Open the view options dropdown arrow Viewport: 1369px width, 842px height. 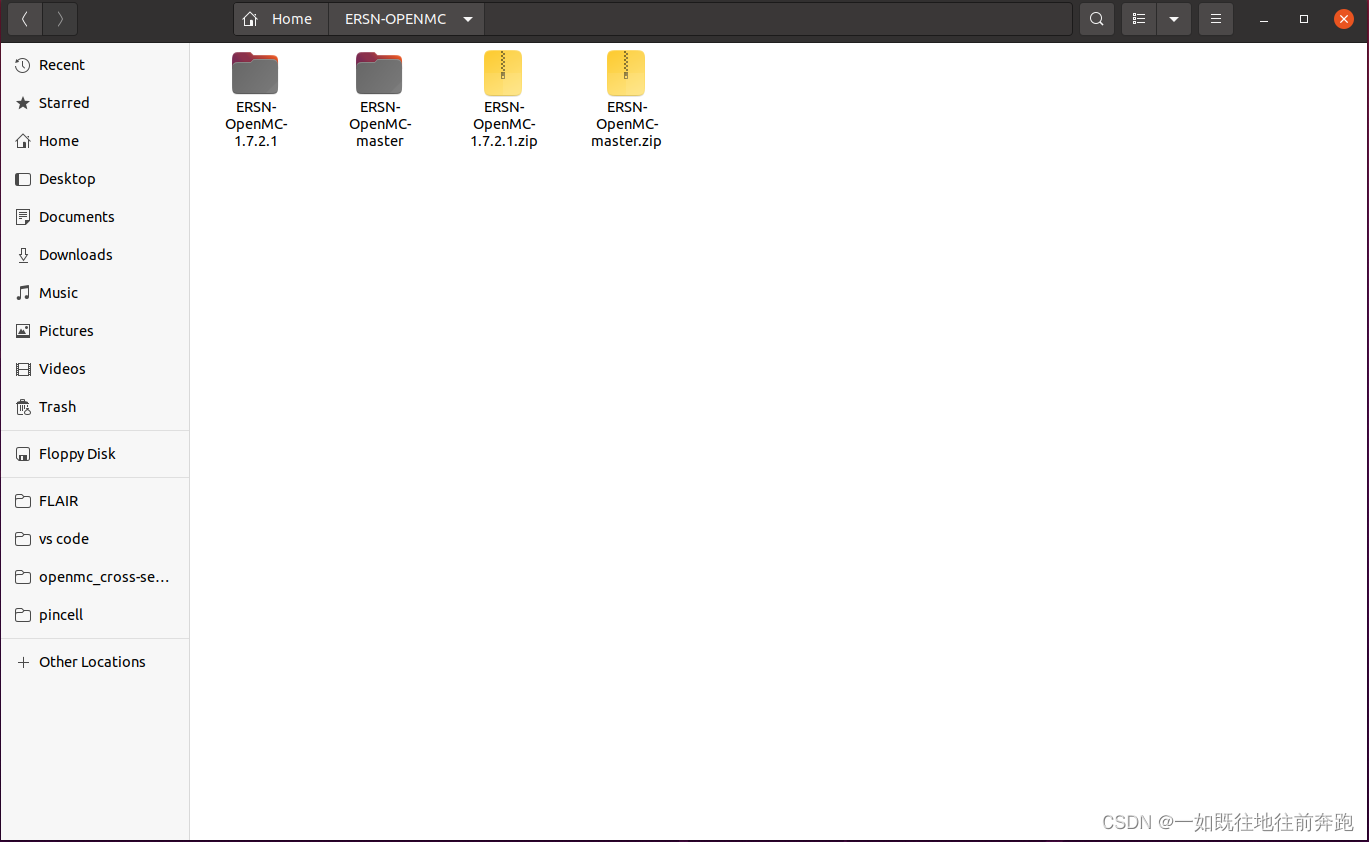pyautogui.click(x=1174, y=18)
